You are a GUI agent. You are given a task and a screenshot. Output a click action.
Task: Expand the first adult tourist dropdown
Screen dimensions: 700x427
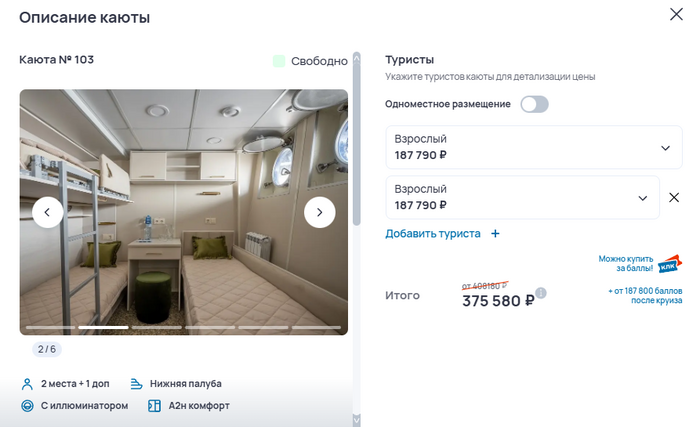(x=665, y=148)
